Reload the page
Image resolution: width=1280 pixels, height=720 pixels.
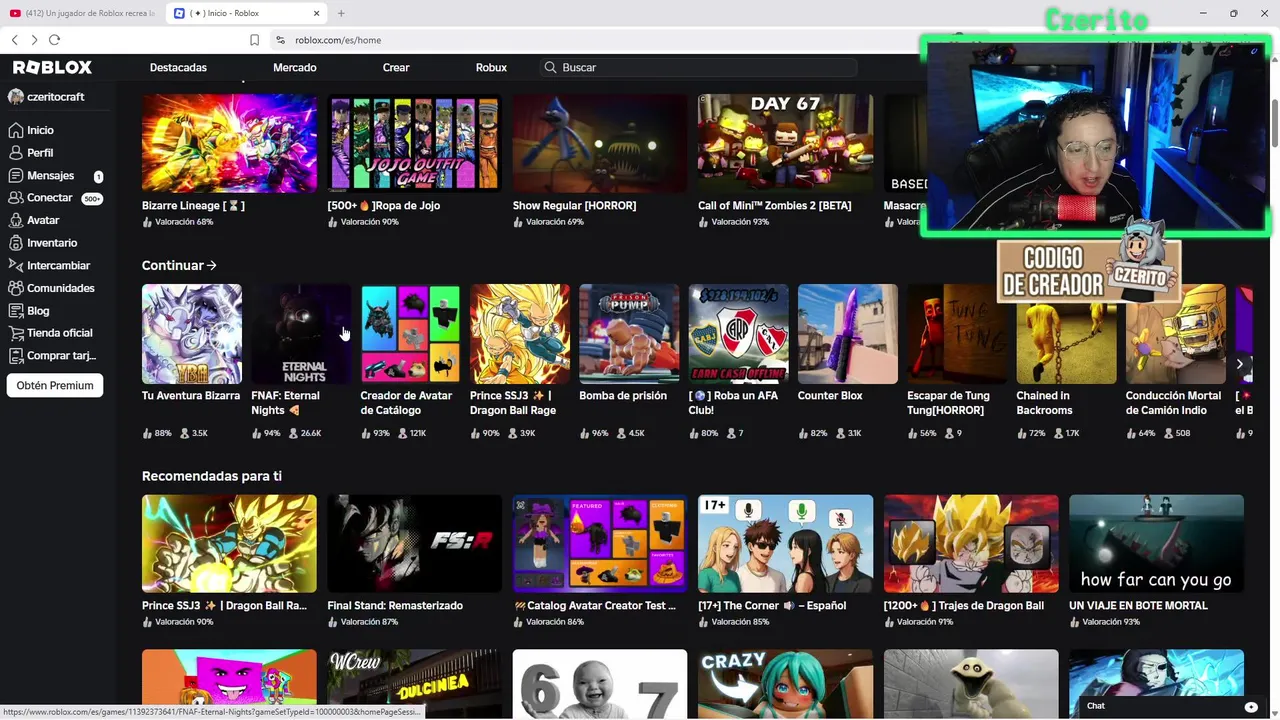click(x=54, y=40)
